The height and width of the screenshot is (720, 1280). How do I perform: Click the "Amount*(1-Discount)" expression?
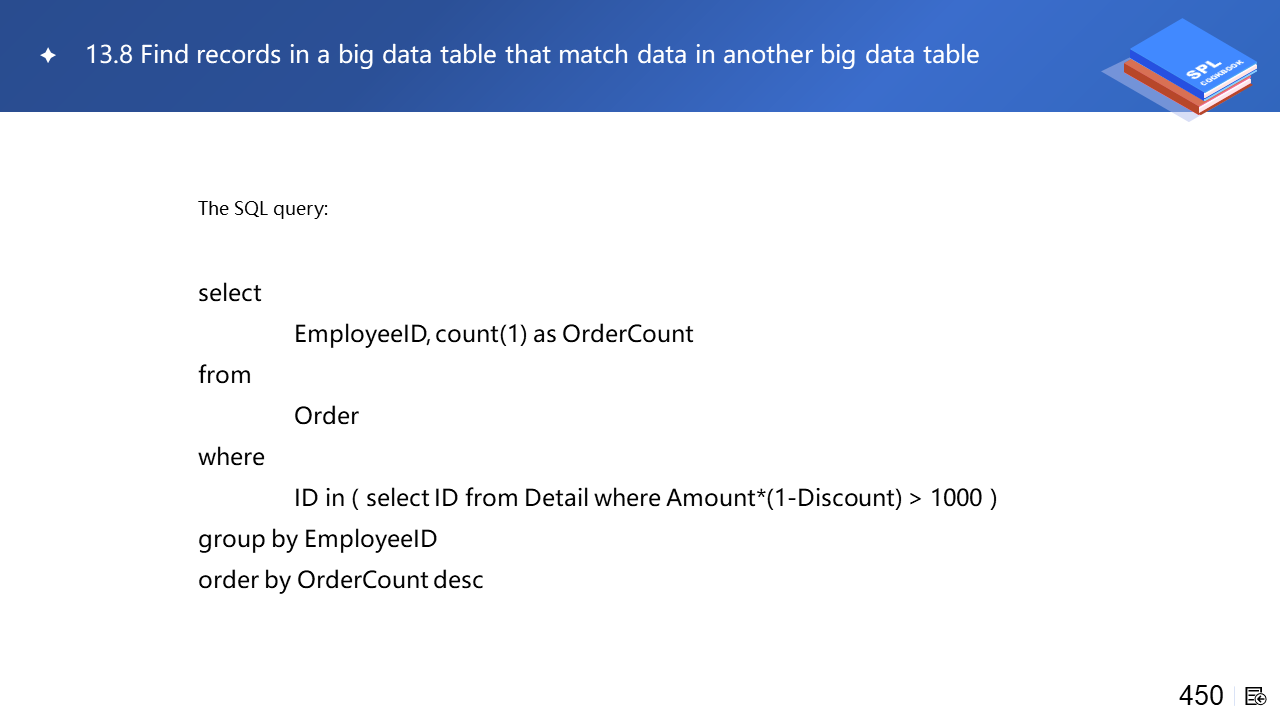[784, 498]
